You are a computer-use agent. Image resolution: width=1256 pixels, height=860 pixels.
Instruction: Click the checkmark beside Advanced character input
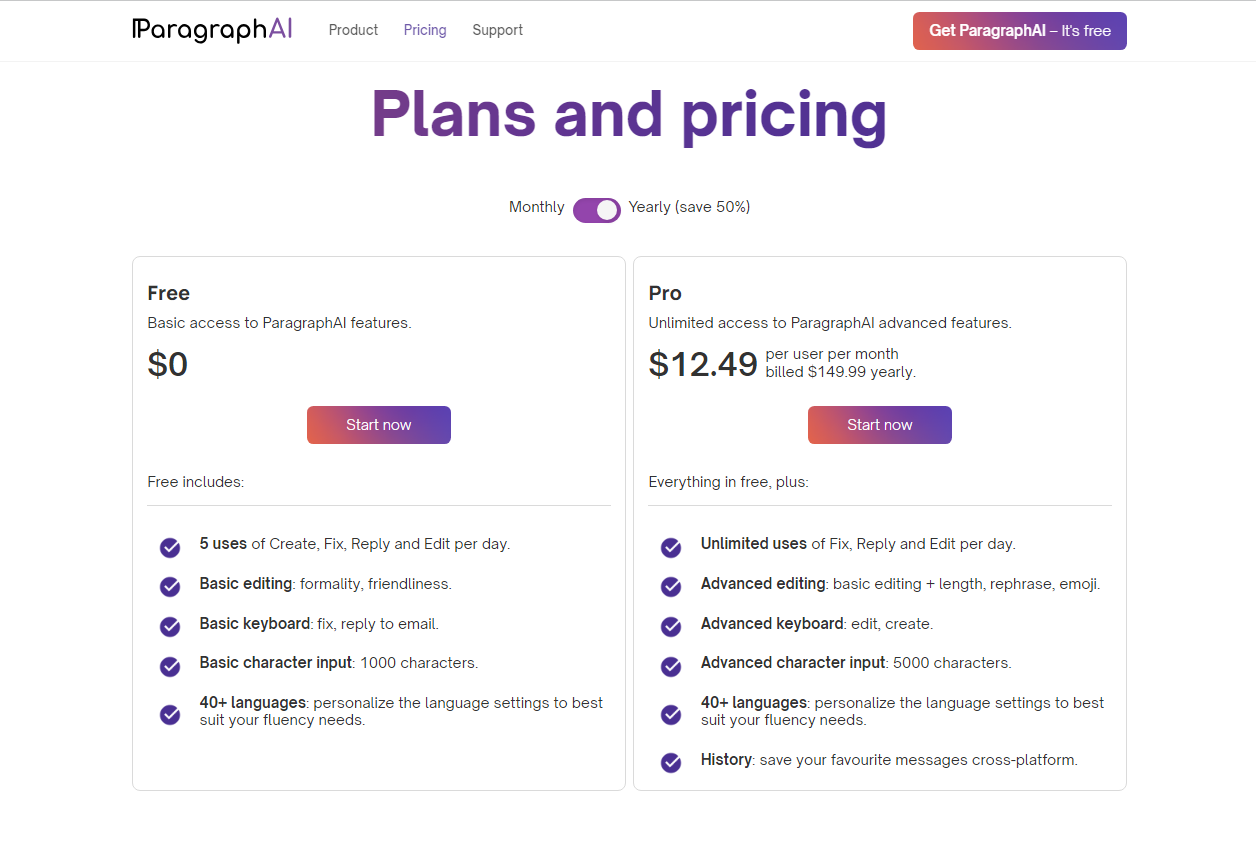(671, 665)
